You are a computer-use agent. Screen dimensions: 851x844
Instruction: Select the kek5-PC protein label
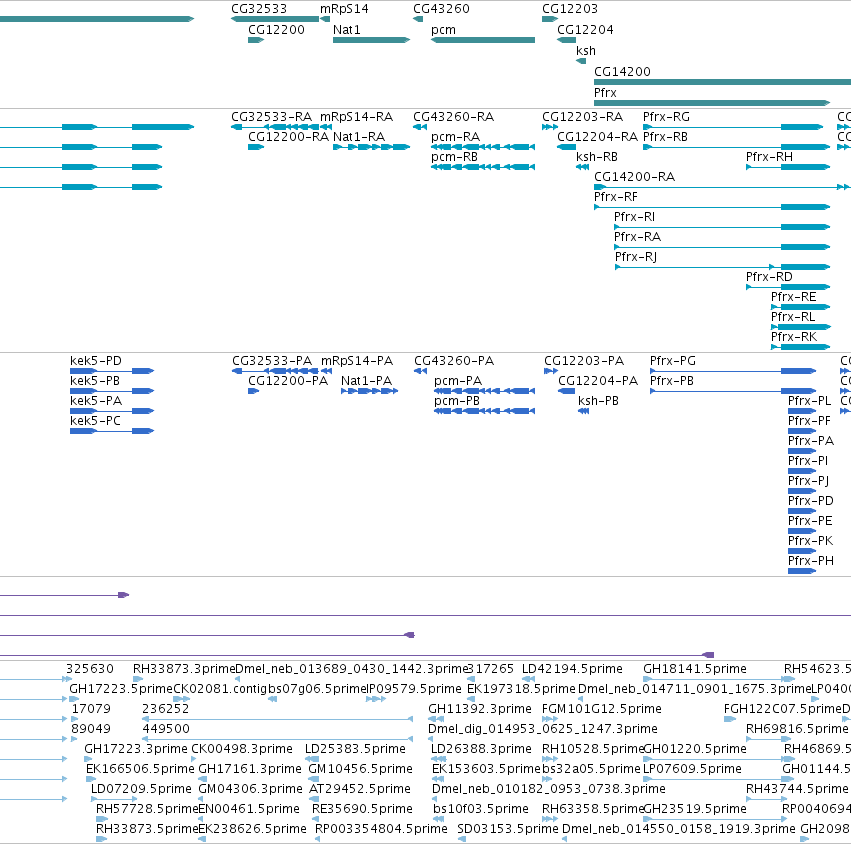(x=95, y=421)
